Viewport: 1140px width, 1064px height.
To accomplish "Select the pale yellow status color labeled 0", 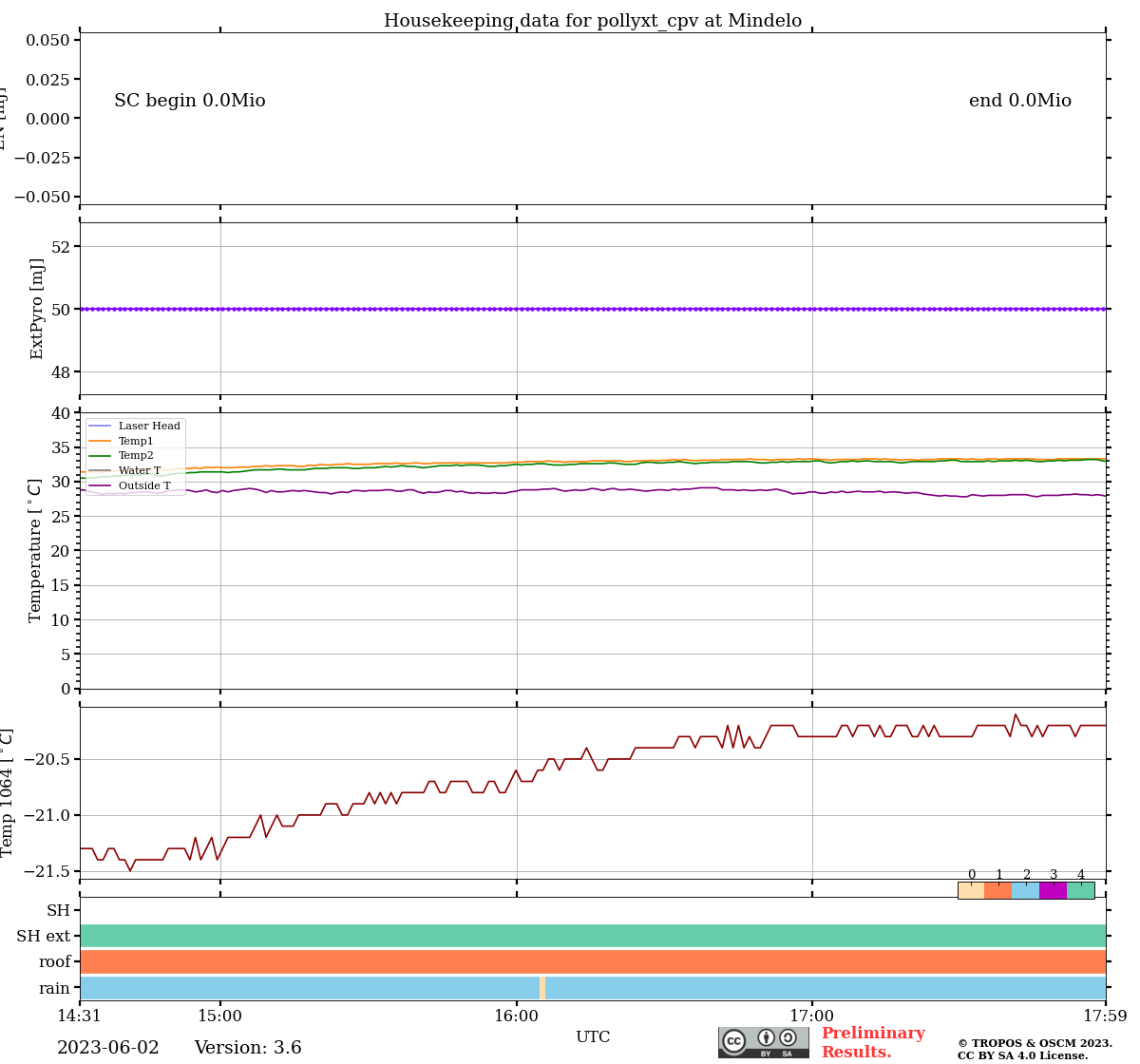I will [x=971, y=891].
